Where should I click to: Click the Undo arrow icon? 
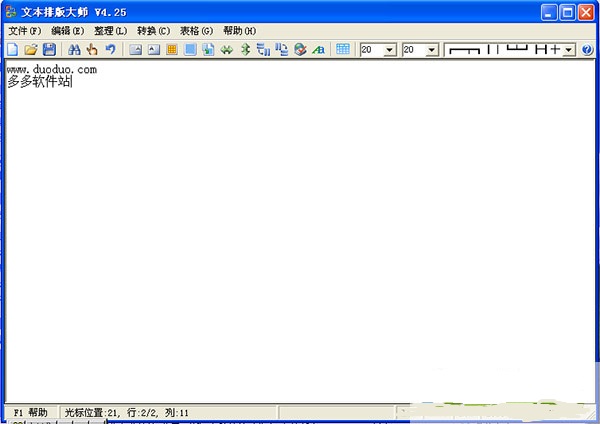110,49
